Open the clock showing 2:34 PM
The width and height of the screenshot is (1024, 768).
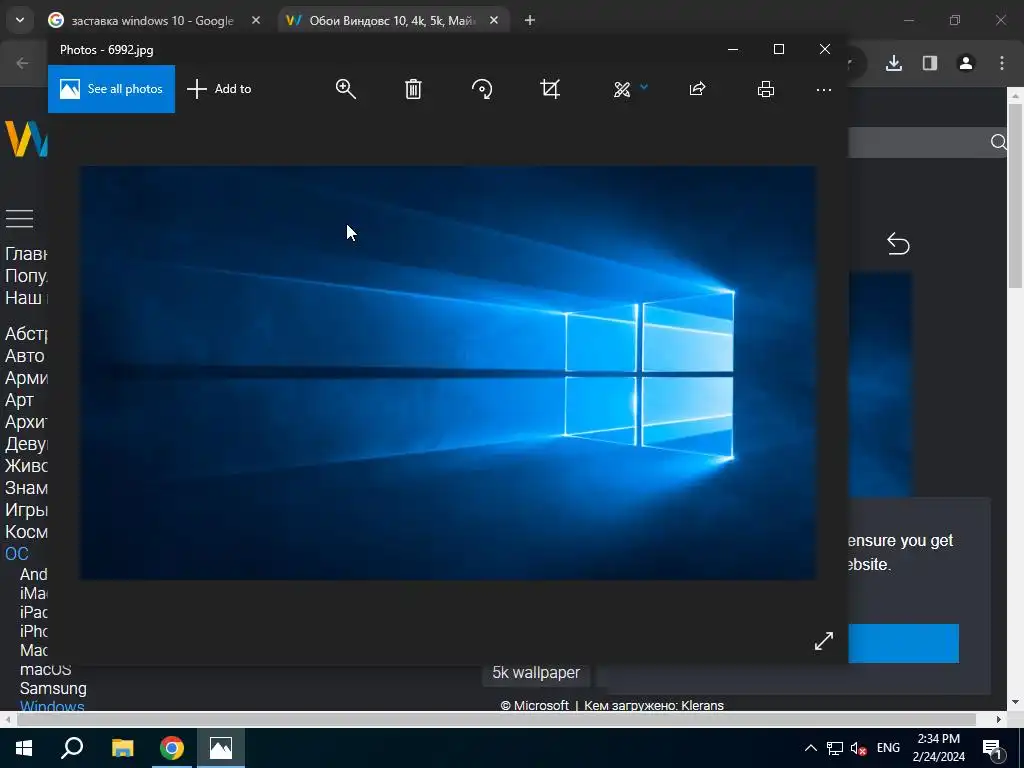click(x=939, y=748)
